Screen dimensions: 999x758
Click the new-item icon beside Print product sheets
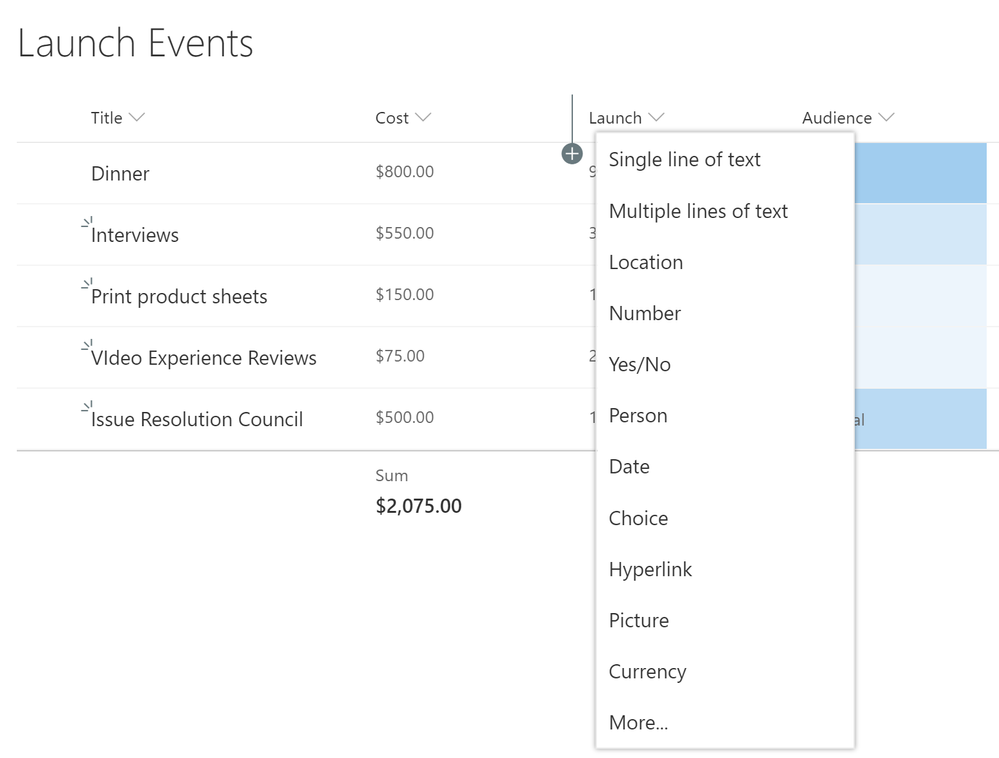click(x=86, y=284)
